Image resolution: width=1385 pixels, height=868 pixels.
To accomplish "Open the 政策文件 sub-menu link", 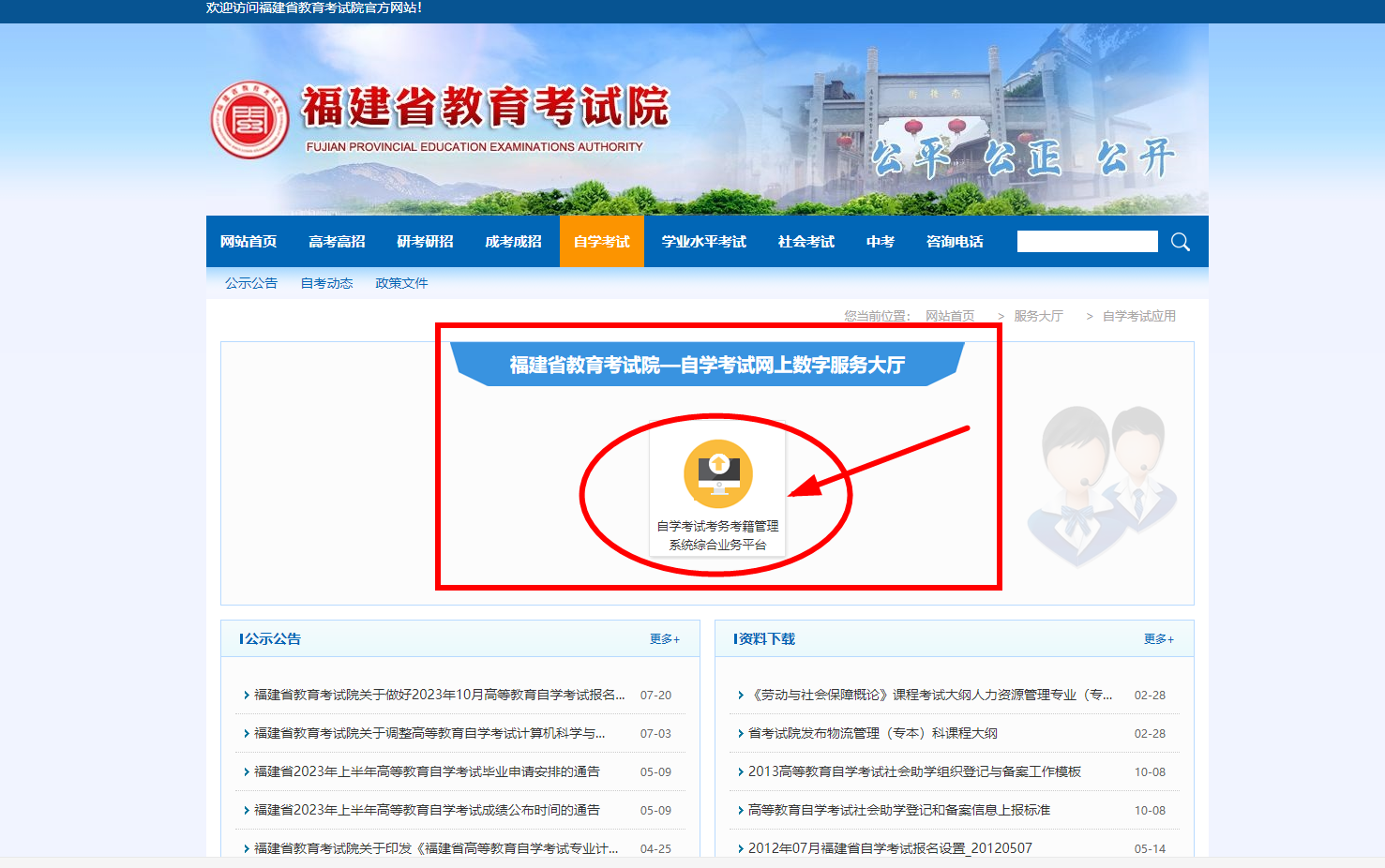I will tap(401, 283).
